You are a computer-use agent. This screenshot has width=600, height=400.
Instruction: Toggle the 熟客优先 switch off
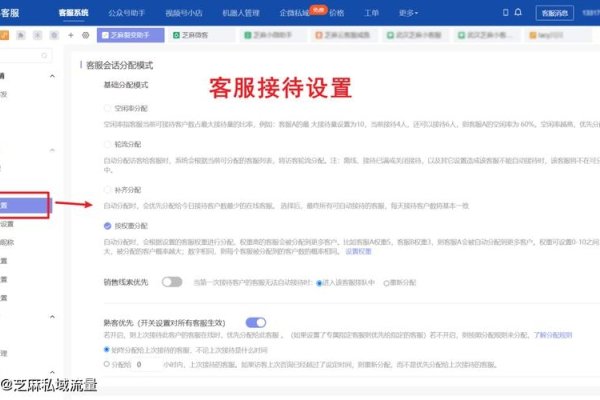pyautogui.click(x=256, y=323)
